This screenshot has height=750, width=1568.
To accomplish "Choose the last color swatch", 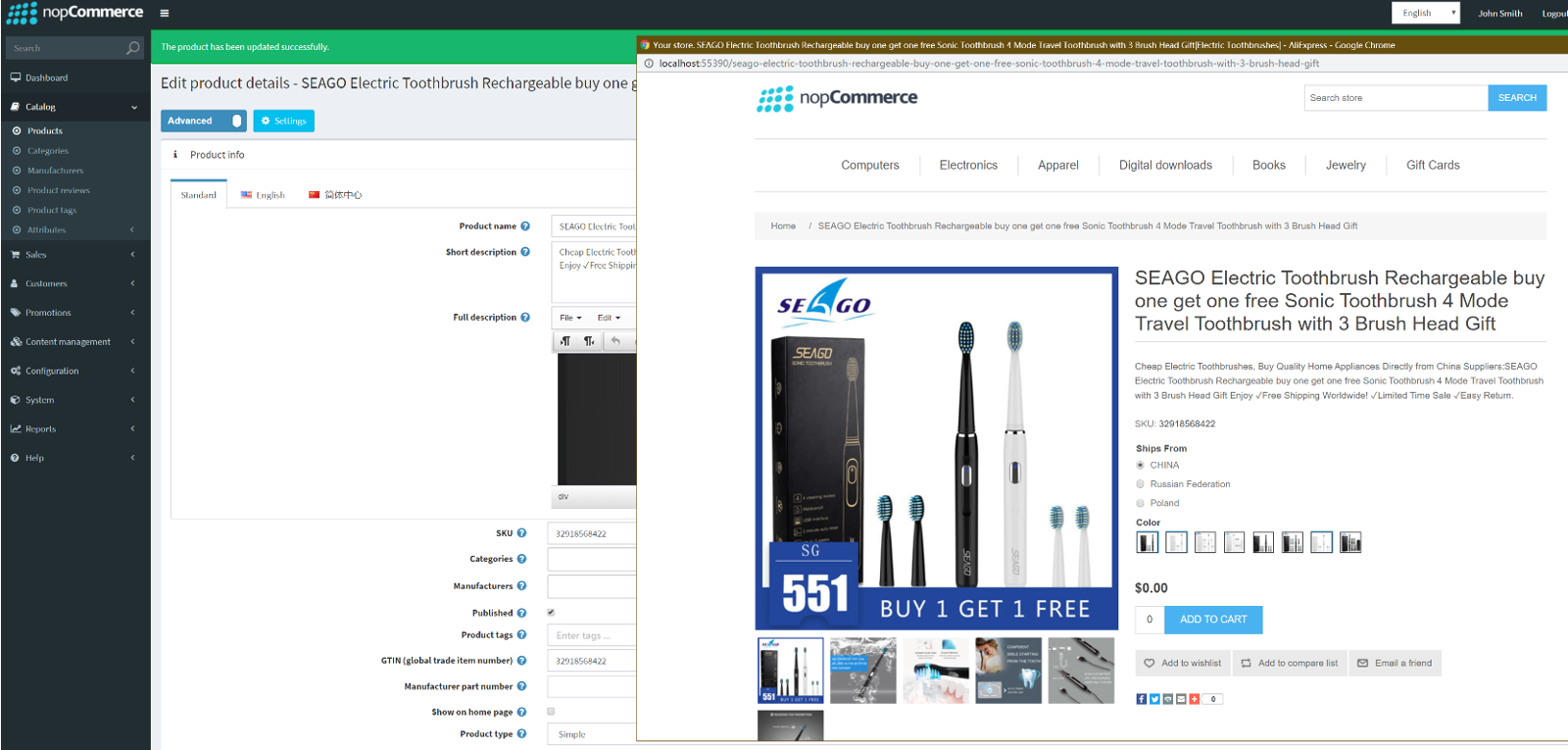I will coord(1350,542).
